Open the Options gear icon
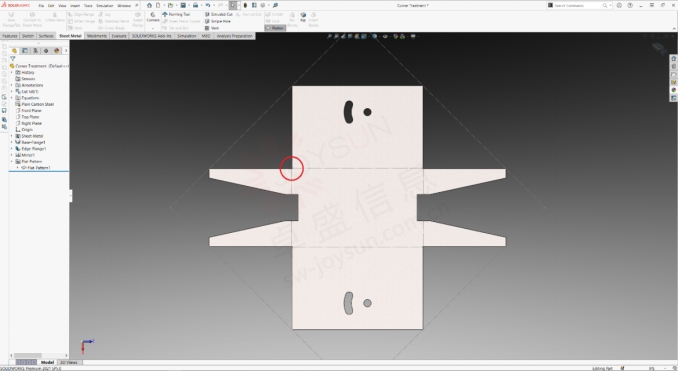This screenshot has height=371, width=678. point(262,5)
